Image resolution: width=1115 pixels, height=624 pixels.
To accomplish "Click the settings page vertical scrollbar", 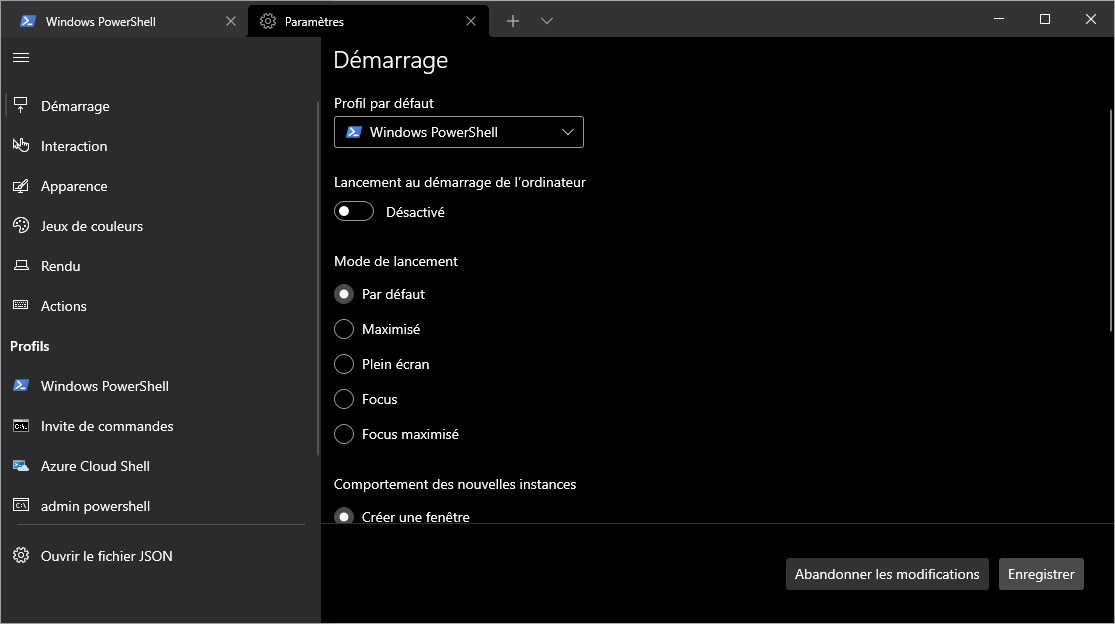I will pyautogui.click(x=1111, y=220).
